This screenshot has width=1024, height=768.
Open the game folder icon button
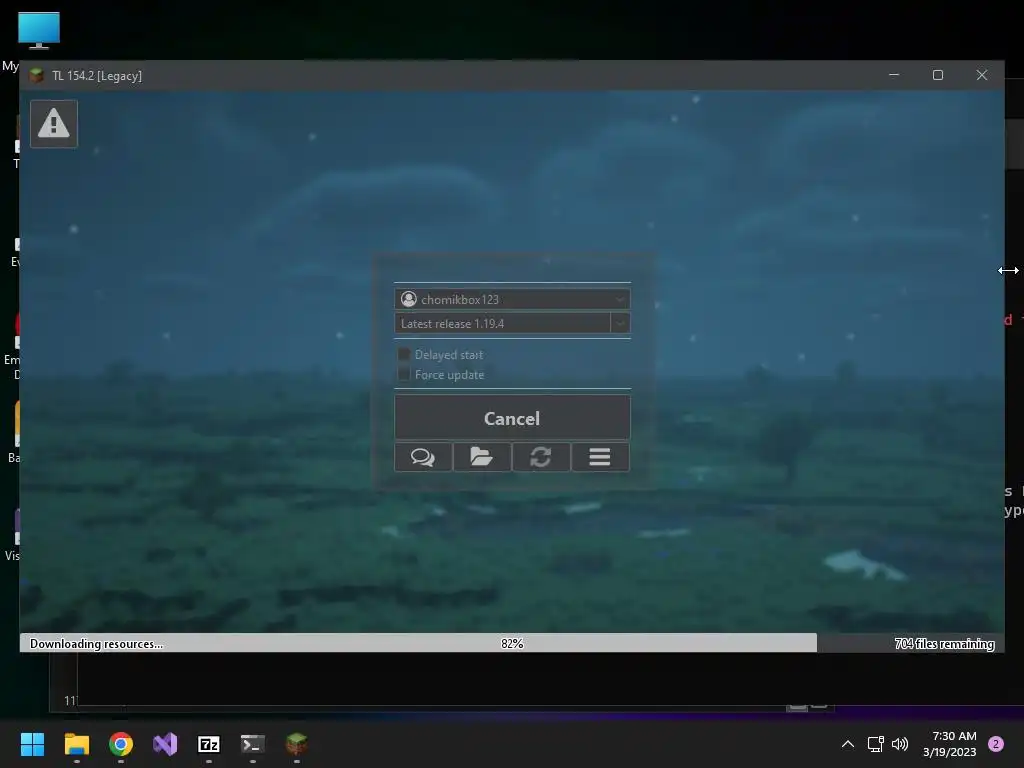[x=482, y=456]
